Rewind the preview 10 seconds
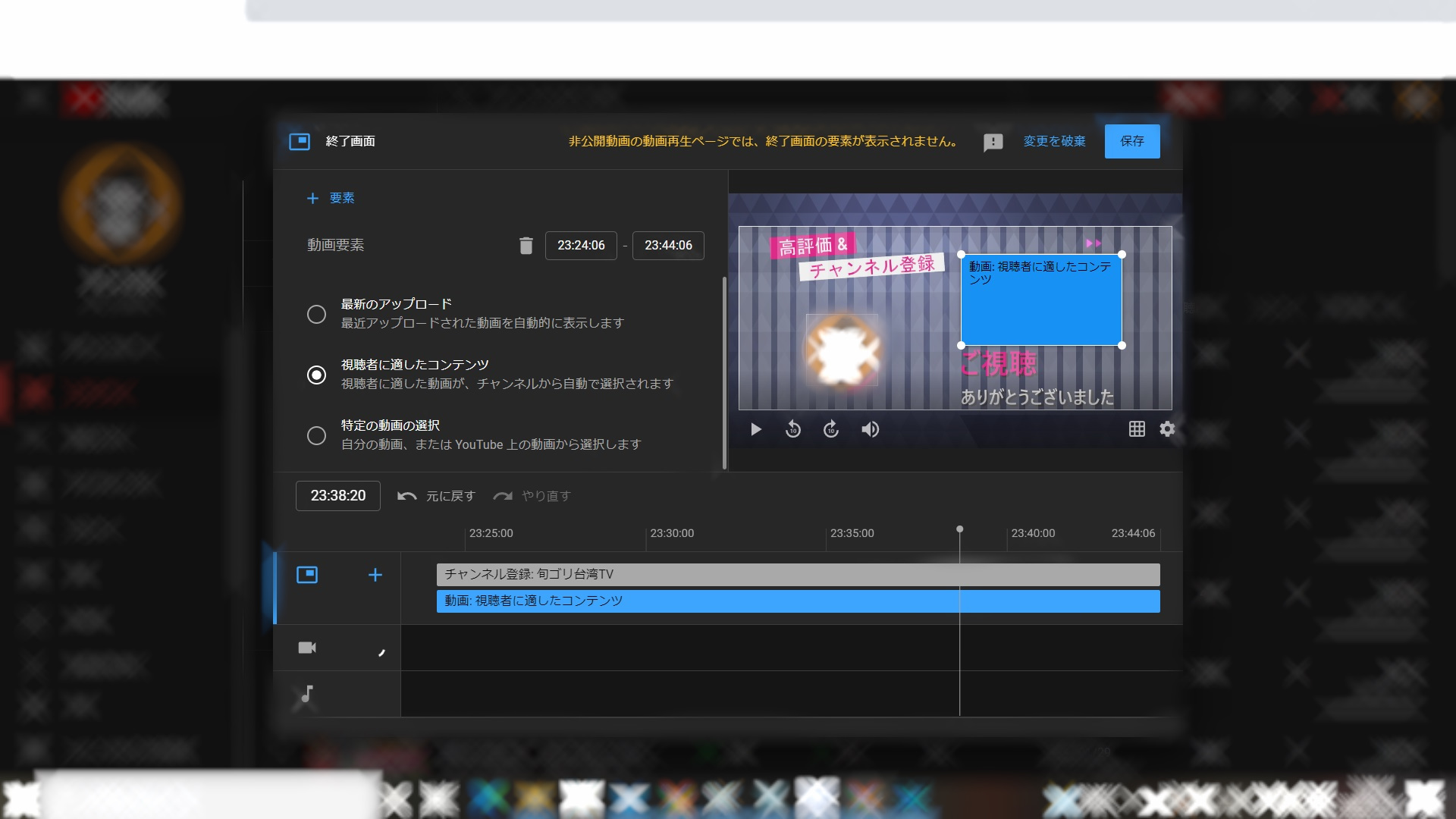The width and height of the screenshot is (1456, 819). (x=793, y=429)
